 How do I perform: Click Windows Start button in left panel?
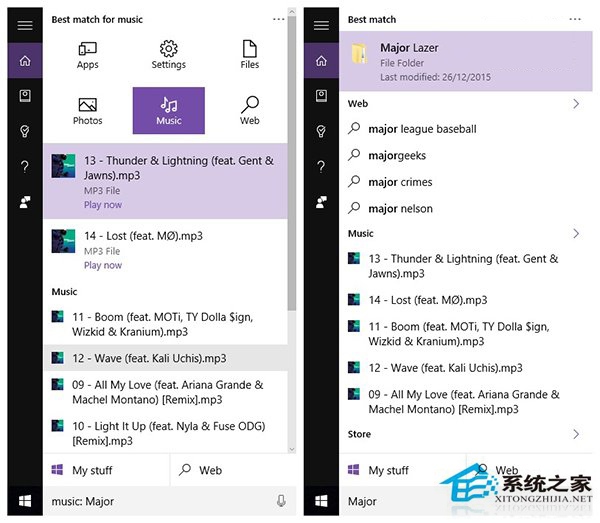click(25, 500)
